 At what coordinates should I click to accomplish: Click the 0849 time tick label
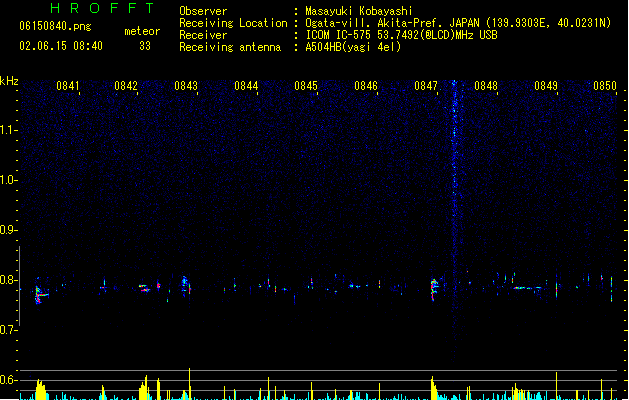(546, 86)
